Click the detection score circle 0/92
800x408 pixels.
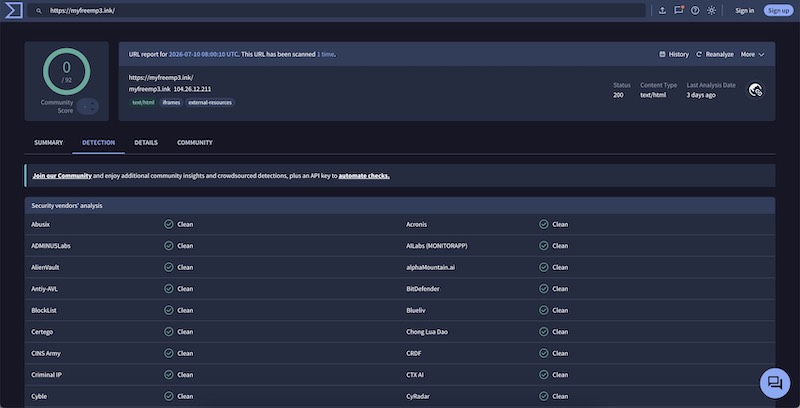pyautogui.click(x=66, y=71)
